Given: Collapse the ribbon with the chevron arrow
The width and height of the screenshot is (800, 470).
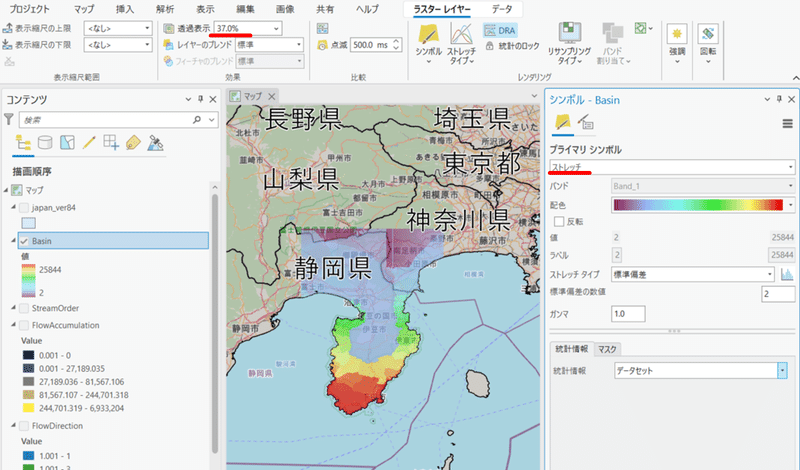Looking at the screenshot, I should (795, 78).
